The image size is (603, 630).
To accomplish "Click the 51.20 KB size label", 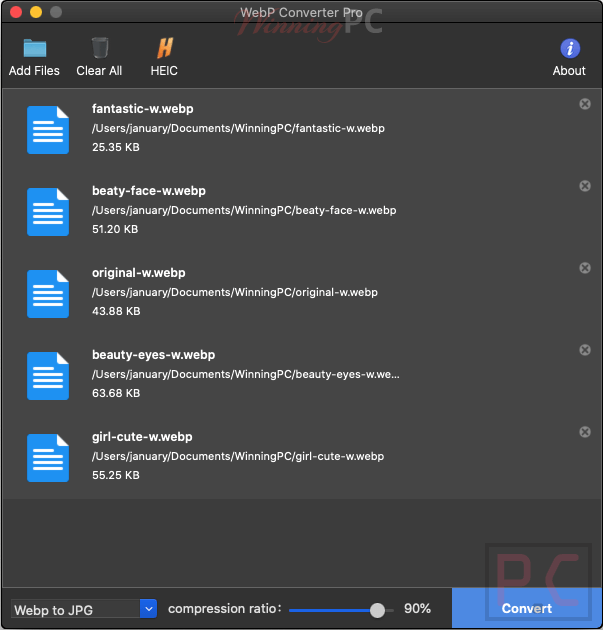I will [x=115, y=229].
